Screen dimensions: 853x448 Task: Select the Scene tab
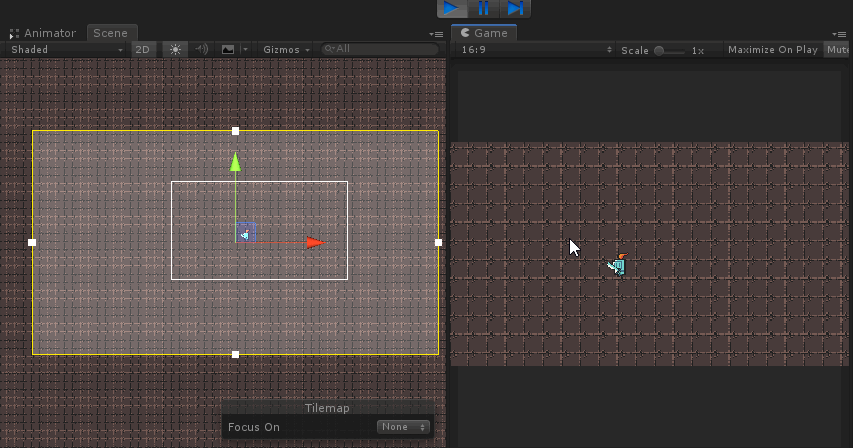(x=110, y=33)
